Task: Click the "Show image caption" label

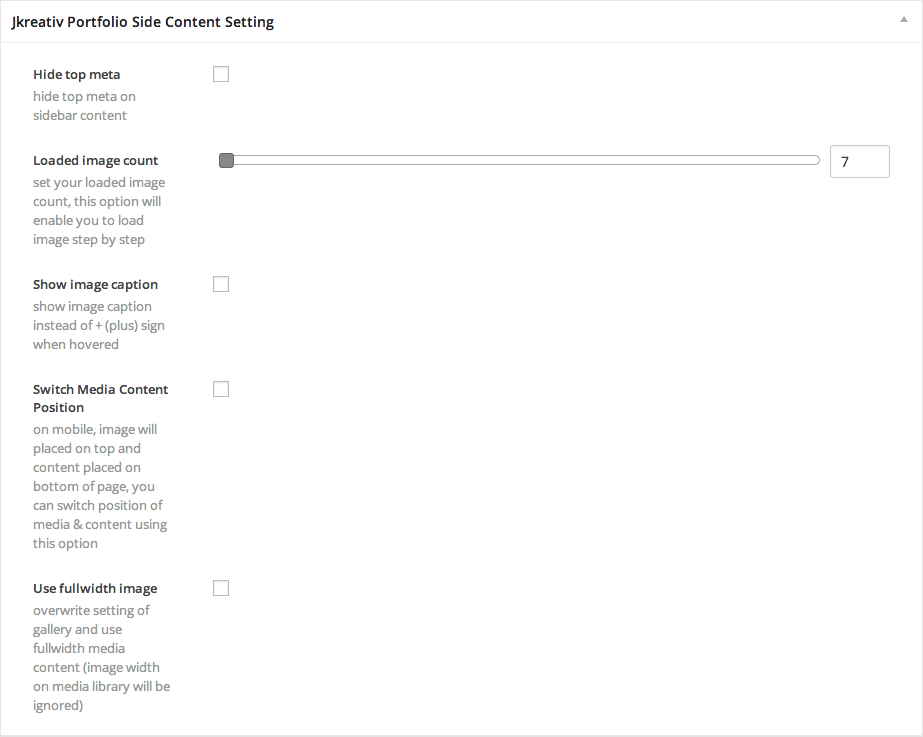Action: tap(95, 284)
